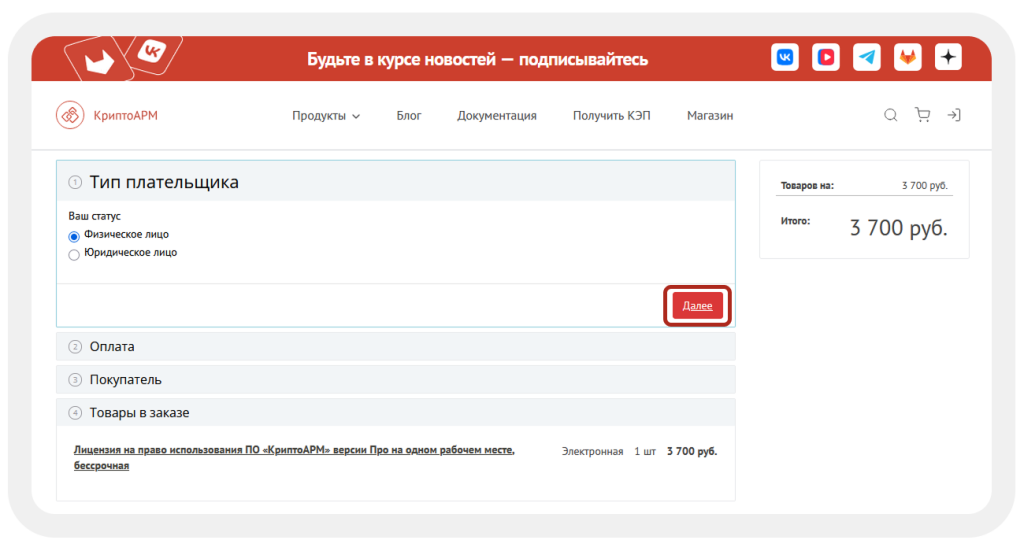The image size is (1024, 551).
Task: Open site search magnifier icon
Action: pyautogui.click(x=890, y=115)
